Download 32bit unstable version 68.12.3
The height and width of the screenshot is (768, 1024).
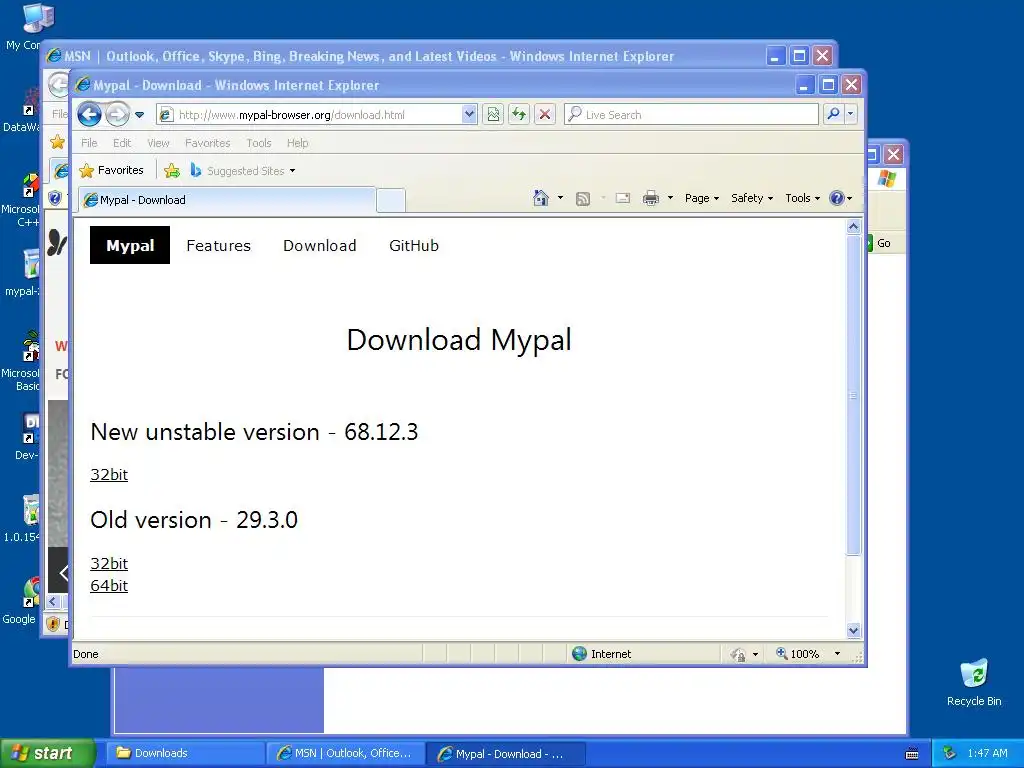(x=109, y=475)
